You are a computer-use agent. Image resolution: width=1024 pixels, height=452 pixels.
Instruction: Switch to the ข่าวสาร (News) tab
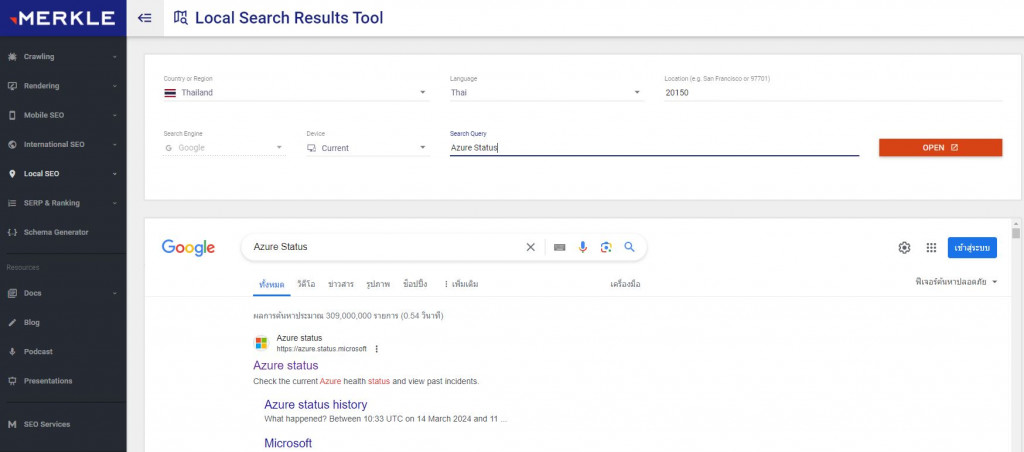pyautogui.click(x=340, y=284)
